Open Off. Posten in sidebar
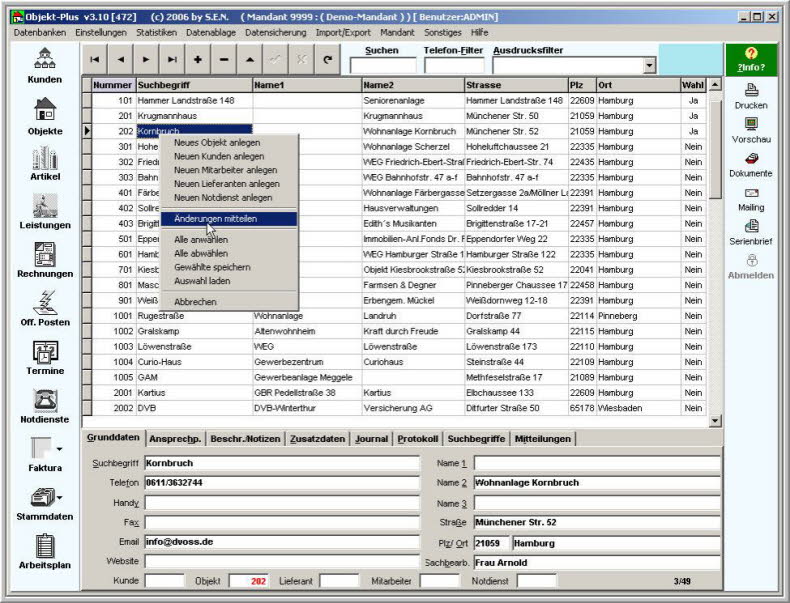This screenshot has width=790, height=603. click(45, 308)
